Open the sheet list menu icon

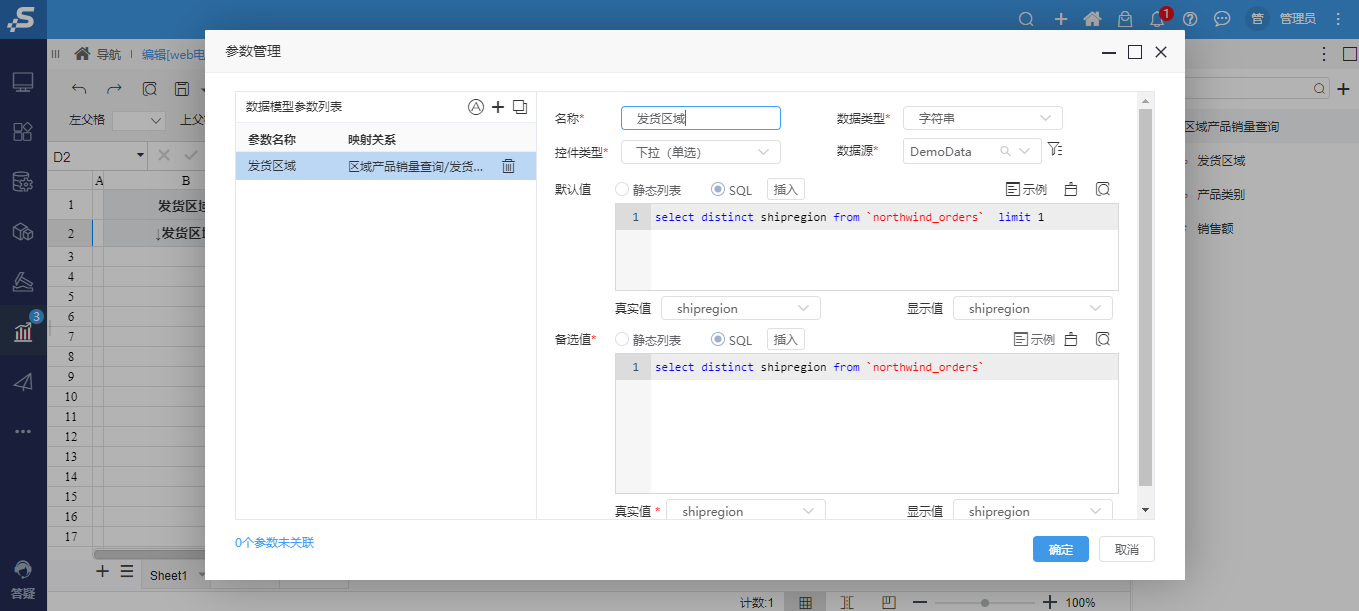pos(127,572)
